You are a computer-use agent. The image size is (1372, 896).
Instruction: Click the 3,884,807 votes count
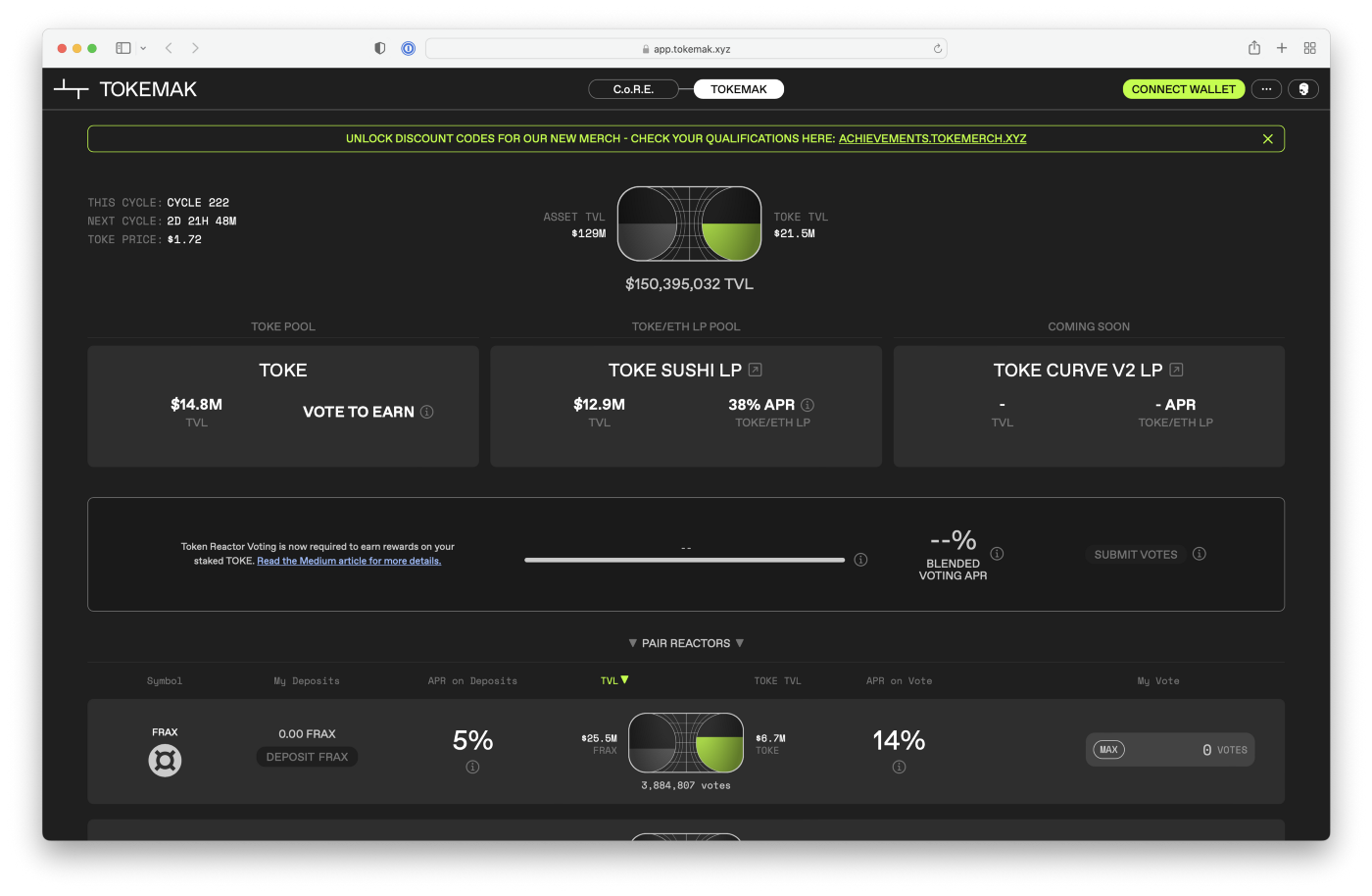click(x=686, y=785)
